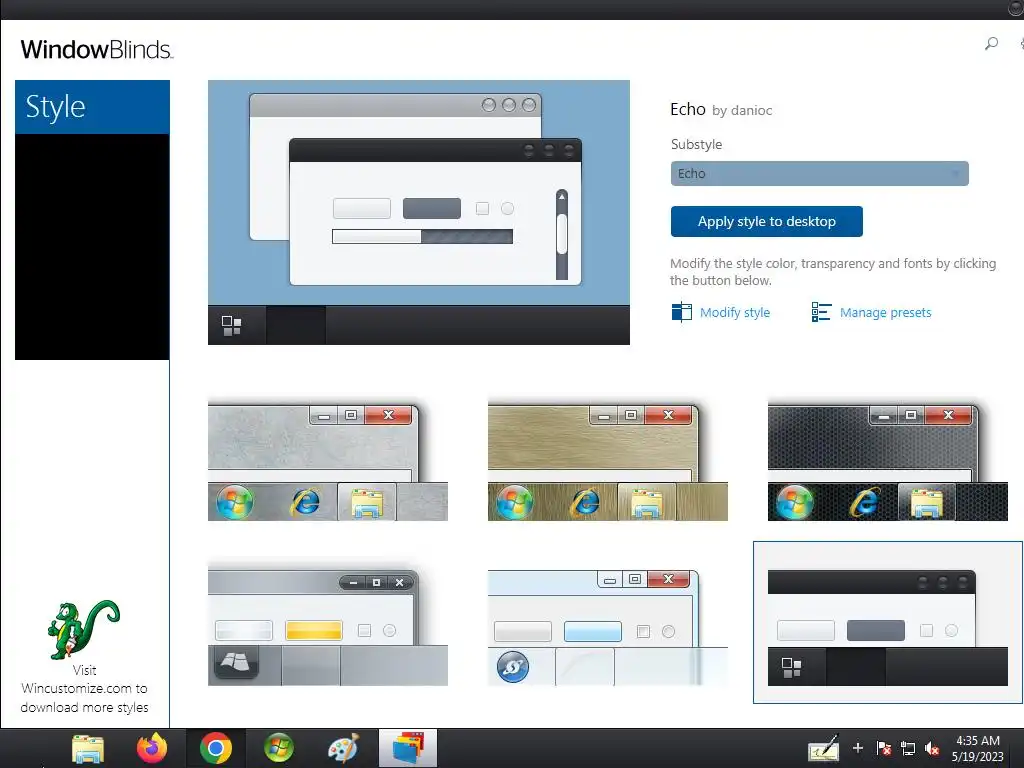Select the light blue style thumbnail

[x=607, y=627]
